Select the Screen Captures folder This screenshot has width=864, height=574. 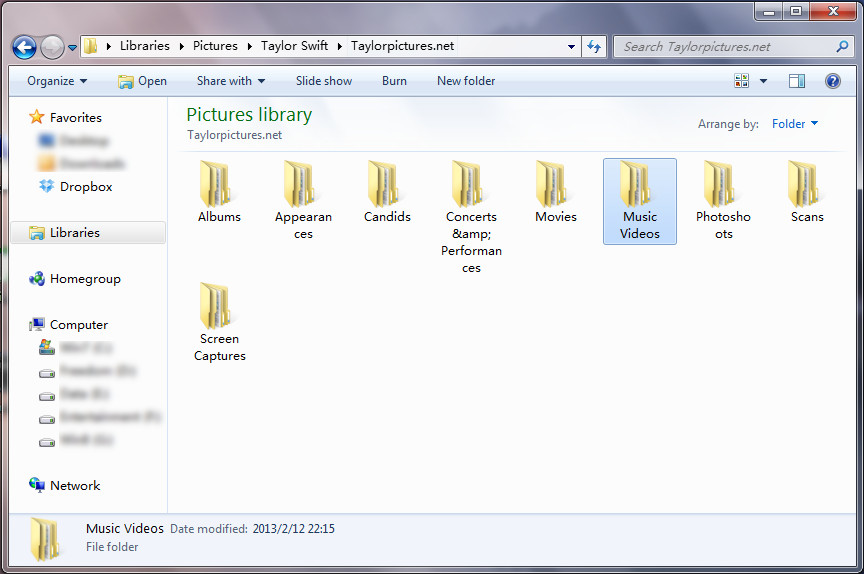[x=218, y=307]
